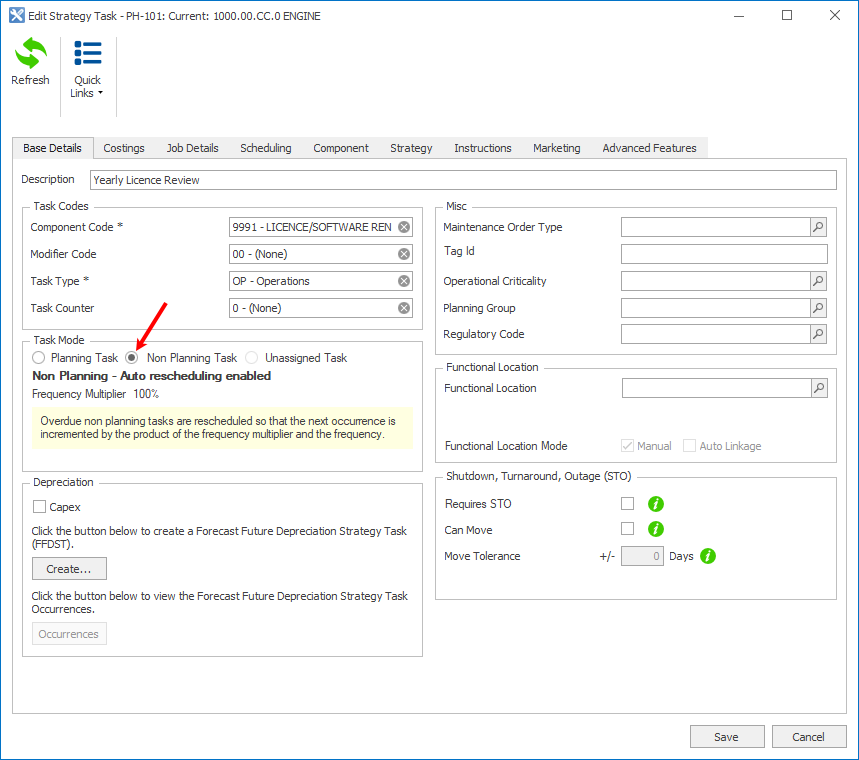This screenshot has width=859, height=760.
Task: Open the Modifier Code combo box
Action: coord(320,254)
